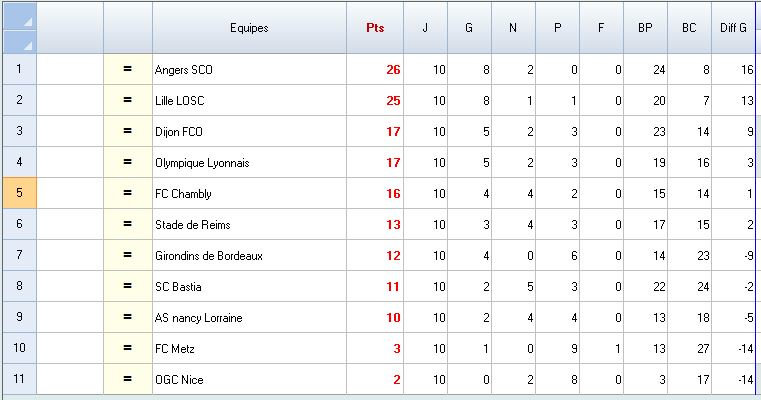Click AS nancy Lorraine's goal difference cell
Viewport: 761px width, 400px height.
click(x=734, y=318)
